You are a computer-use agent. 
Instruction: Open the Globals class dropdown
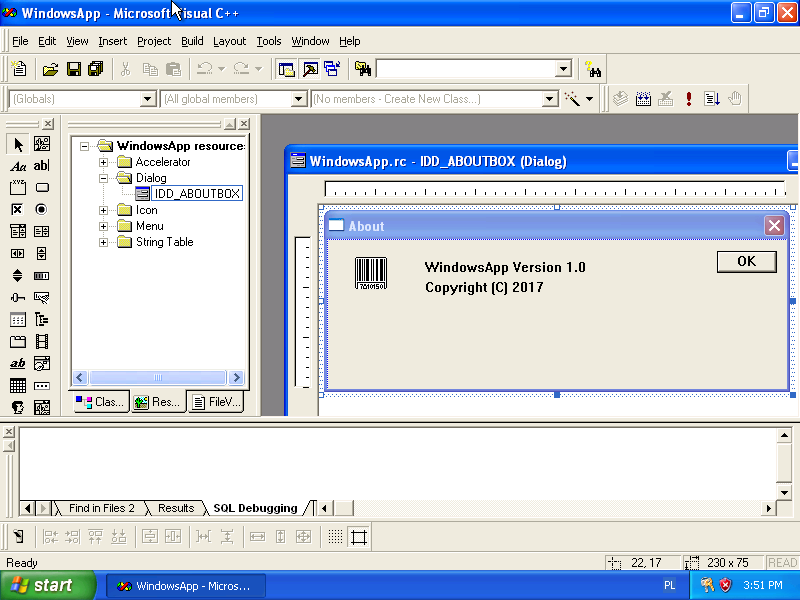pyautogui.click(x=147, y=98)
